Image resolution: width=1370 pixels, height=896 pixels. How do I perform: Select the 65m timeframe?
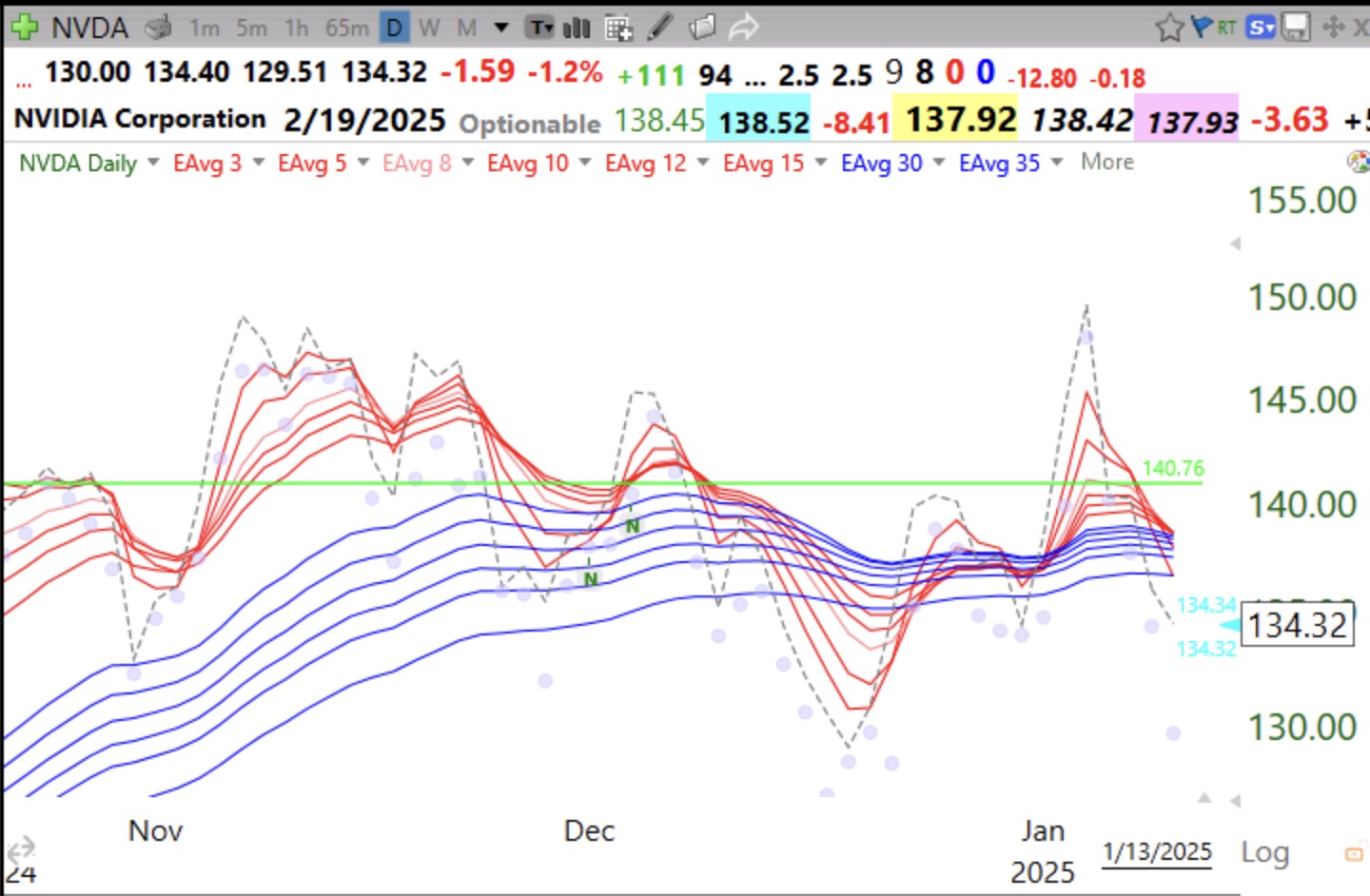click(x=346, y=29)
